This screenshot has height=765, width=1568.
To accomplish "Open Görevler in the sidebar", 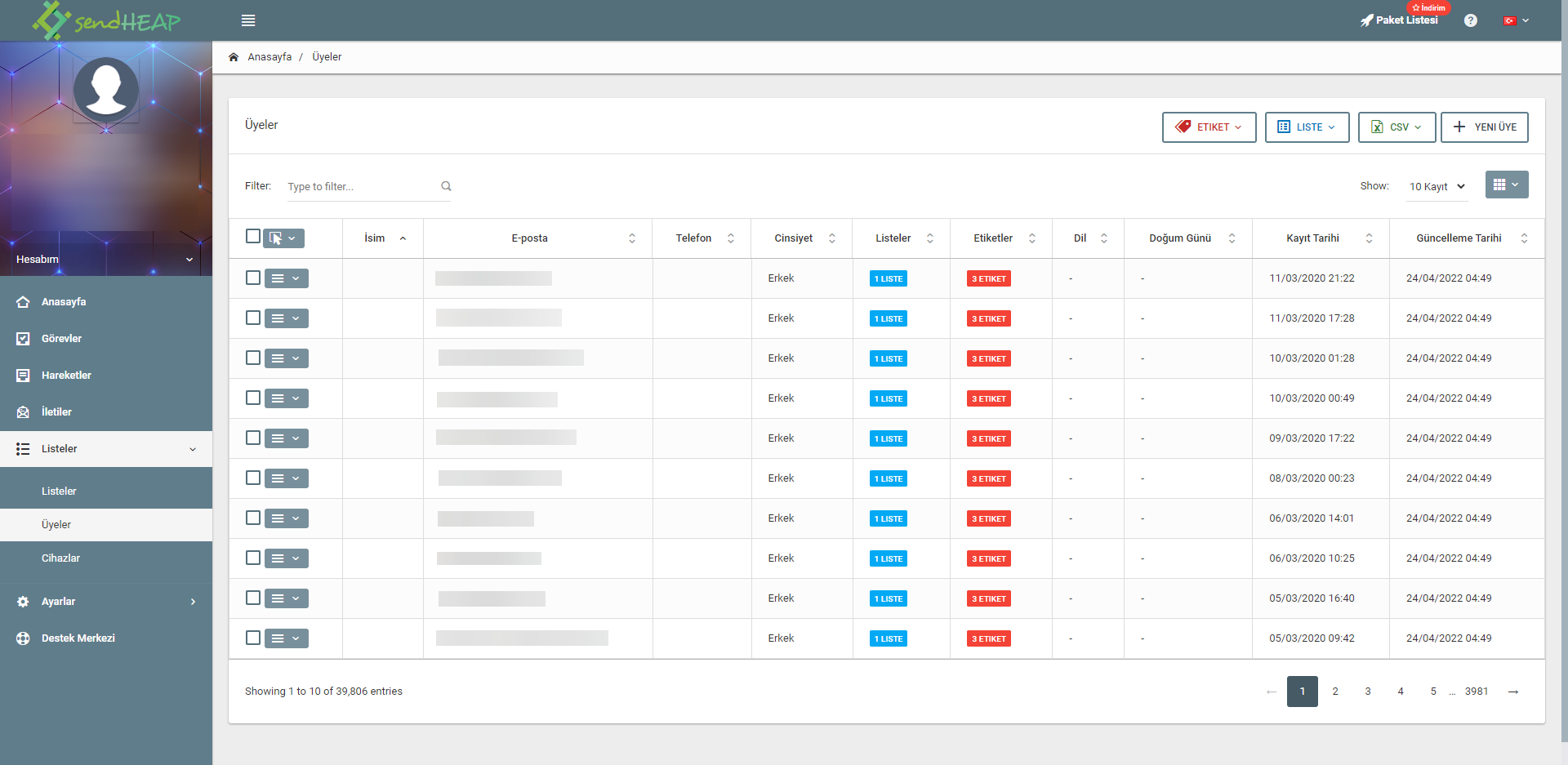I will 106,339.
